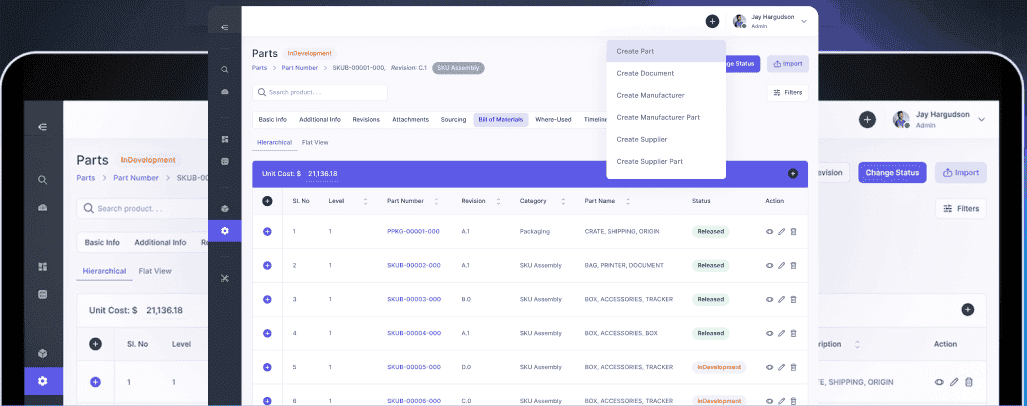View row 4 details with eye icon
1027x406 pixels.
[x=769, y=333]
